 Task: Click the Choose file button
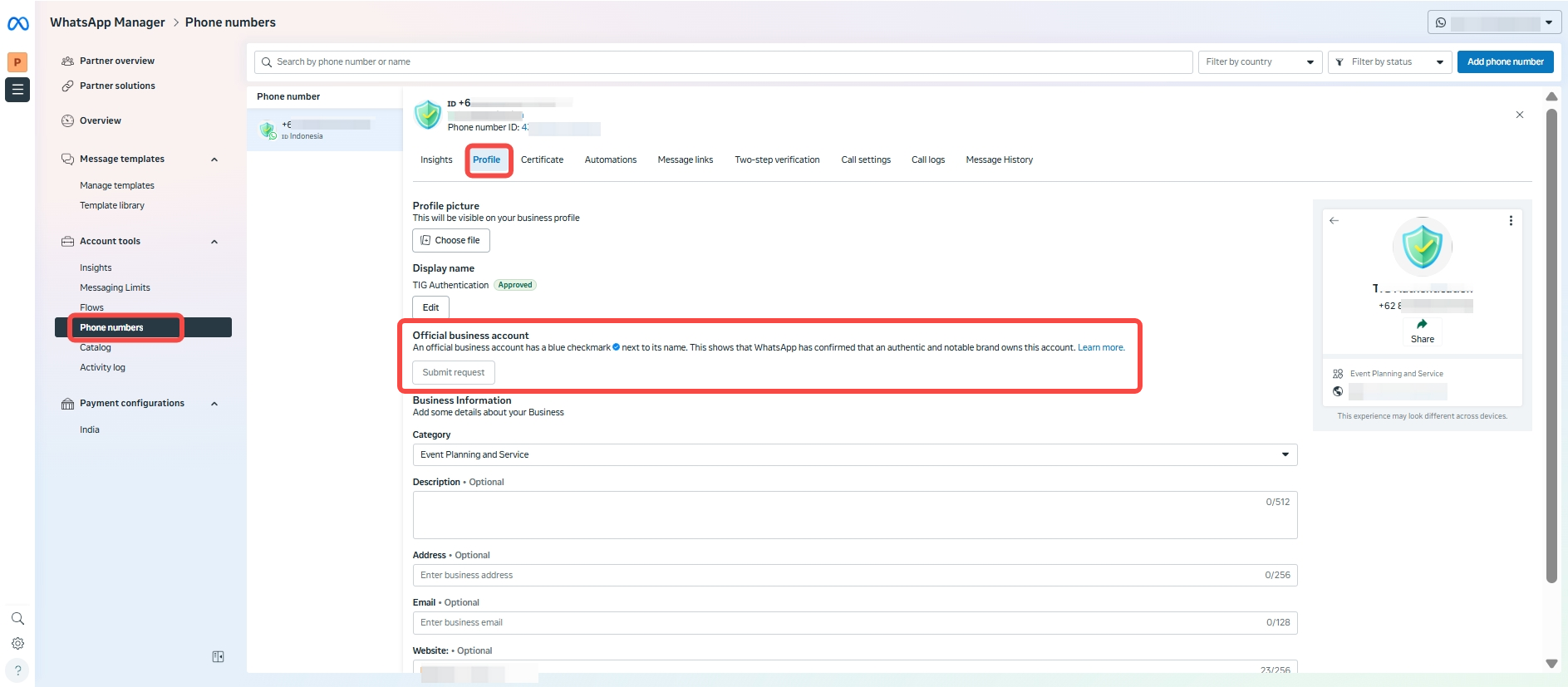click(450, 241)
